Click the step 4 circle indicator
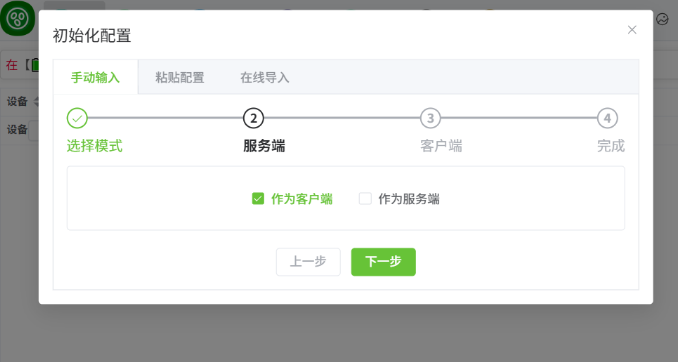Screen dimensions: 678x362 click(607, 118)
